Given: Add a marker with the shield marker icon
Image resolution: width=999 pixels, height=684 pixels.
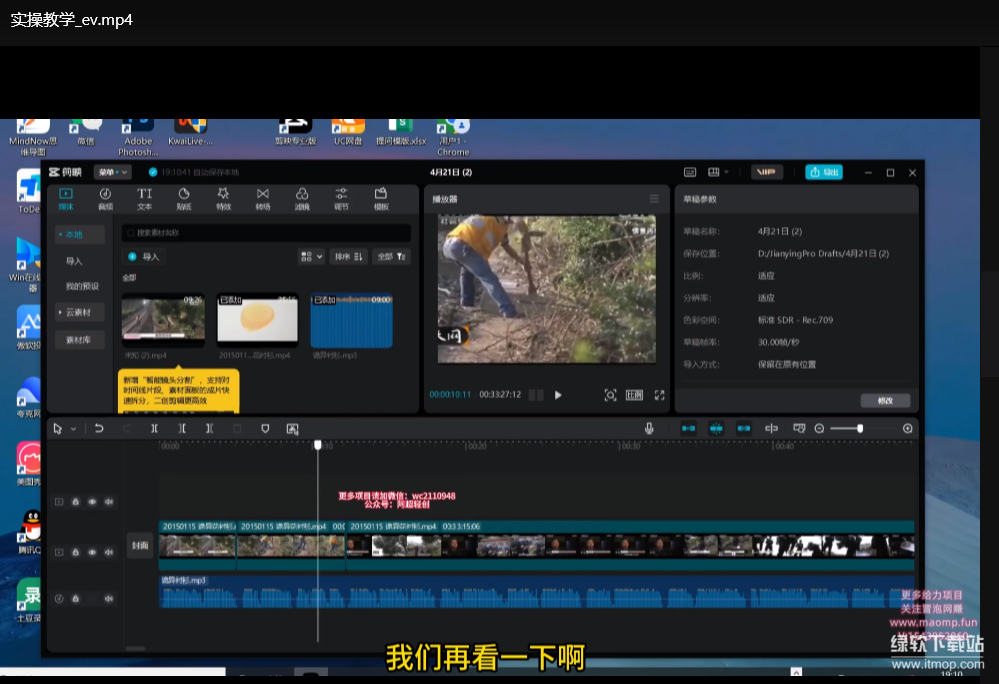Looking at the screenshot, I should pos(265,429).
